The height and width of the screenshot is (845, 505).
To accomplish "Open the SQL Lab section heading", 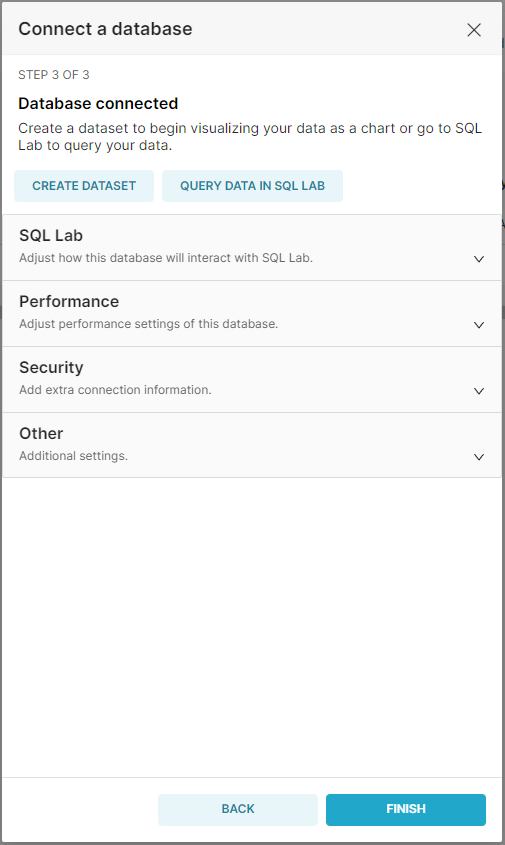I will [51, 236].
